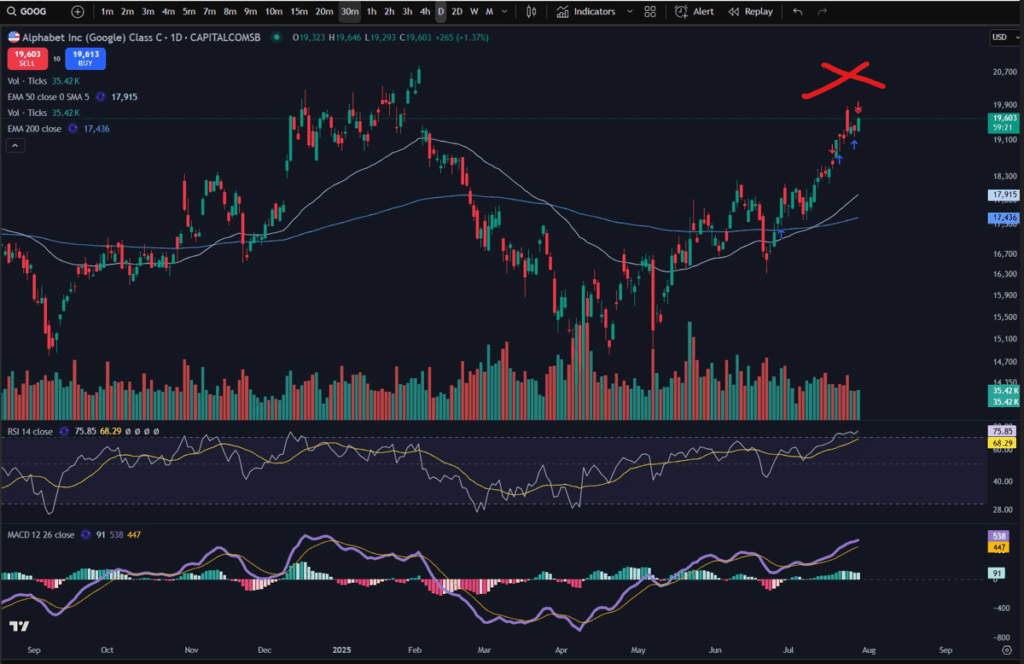
Task: Open the candlestick chart type selector
Action: (532, 12)
